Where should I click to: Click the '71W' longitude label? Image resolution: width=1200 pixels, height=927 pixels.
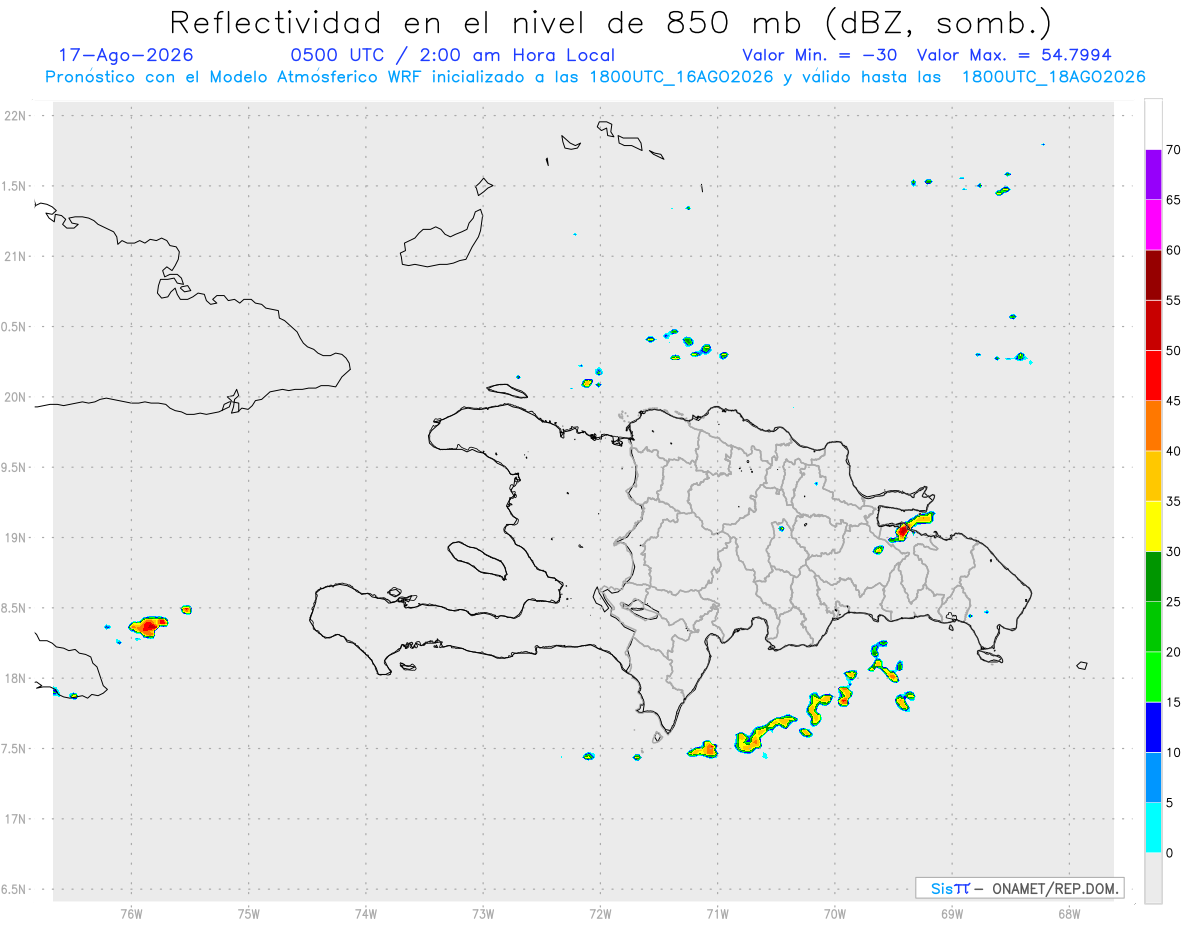[717, 914]
